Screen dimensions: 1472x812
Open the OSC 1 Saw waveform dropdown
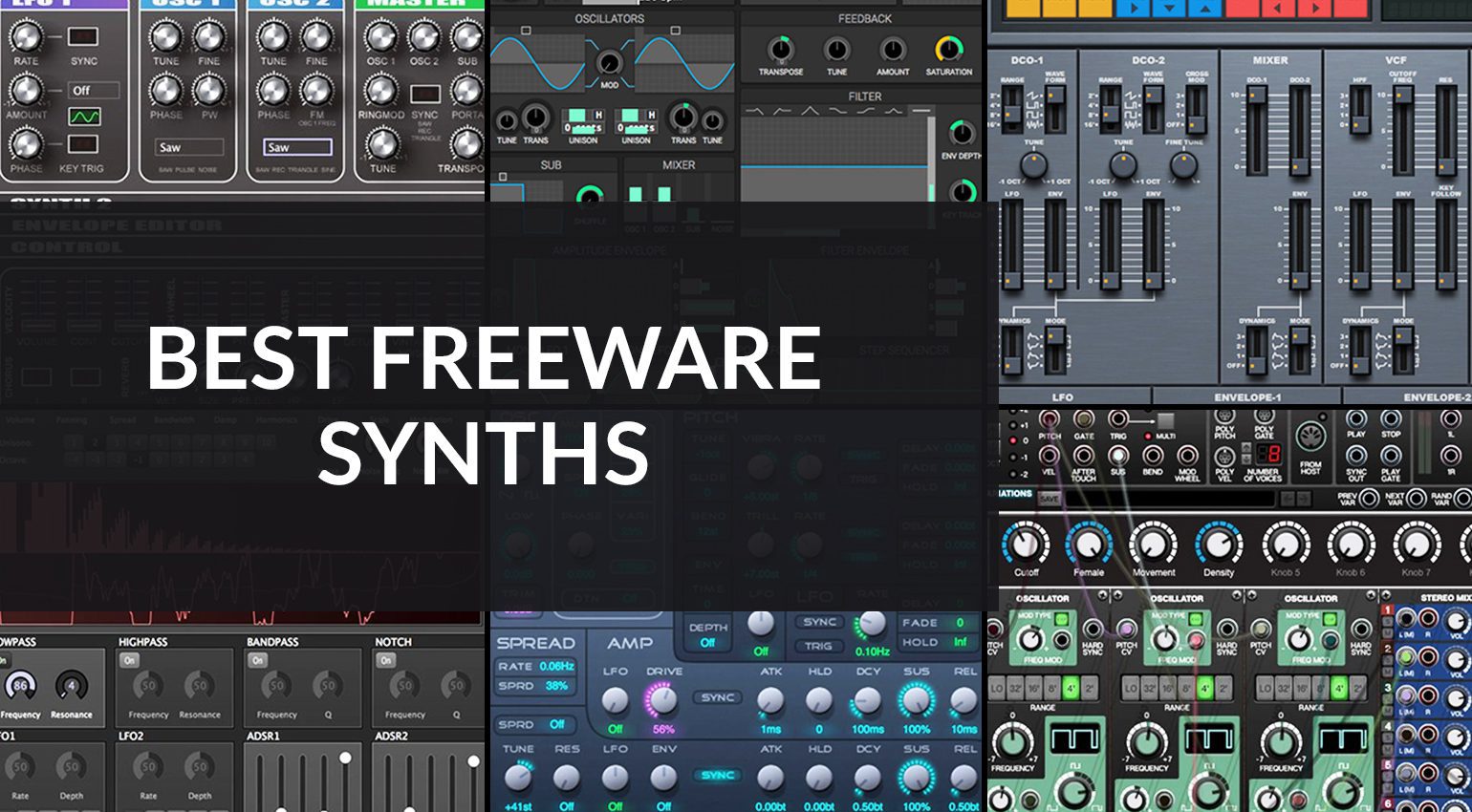click(x=189, y=147)
